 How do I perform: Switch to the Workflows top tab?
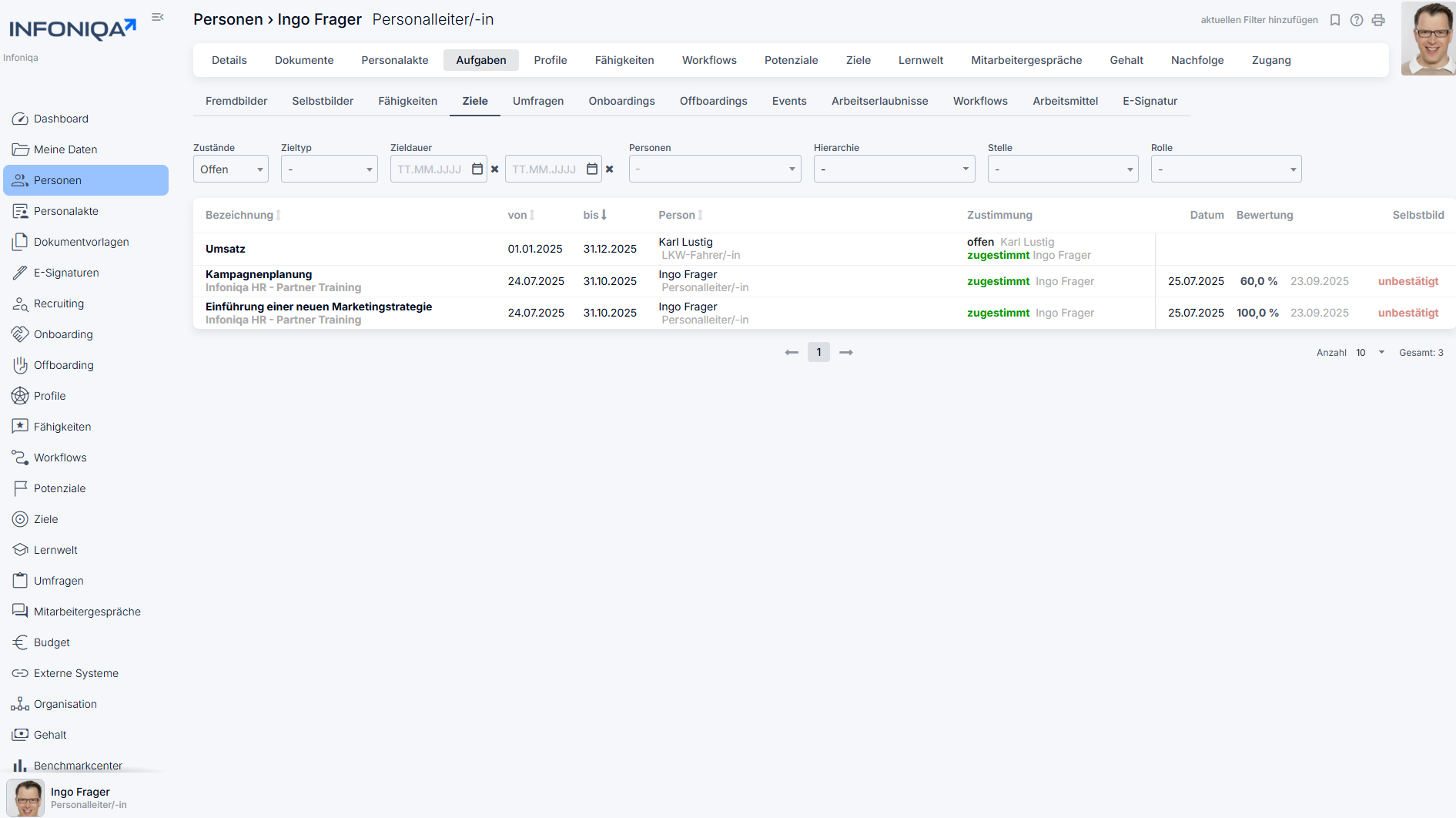(x=709, y=60)
